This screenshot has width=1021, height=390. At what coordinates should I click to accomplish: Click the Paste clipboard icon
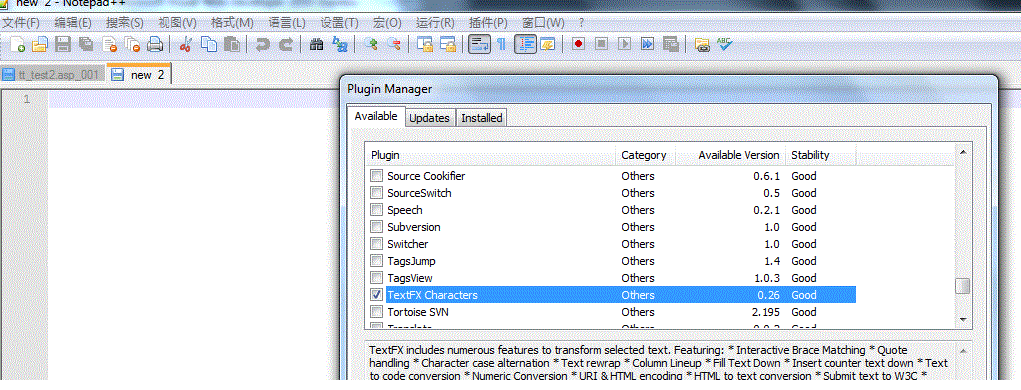point(231,44)
